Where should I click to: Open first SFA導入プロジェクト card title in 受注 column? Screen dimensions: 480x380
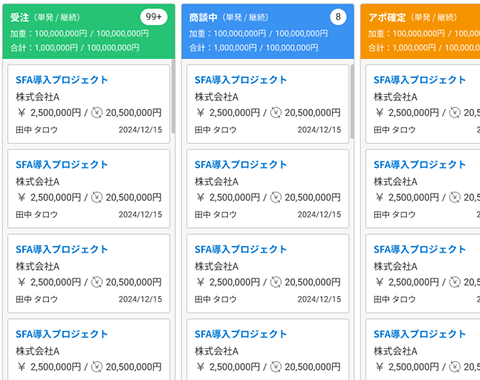[x=62, y=80]
